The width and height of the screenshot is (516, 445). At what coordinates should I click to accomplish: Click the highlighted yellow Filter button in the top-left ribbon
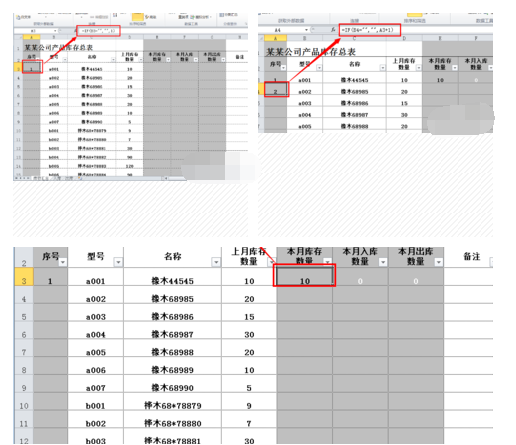pyautogui.click(x=138, y=17)
